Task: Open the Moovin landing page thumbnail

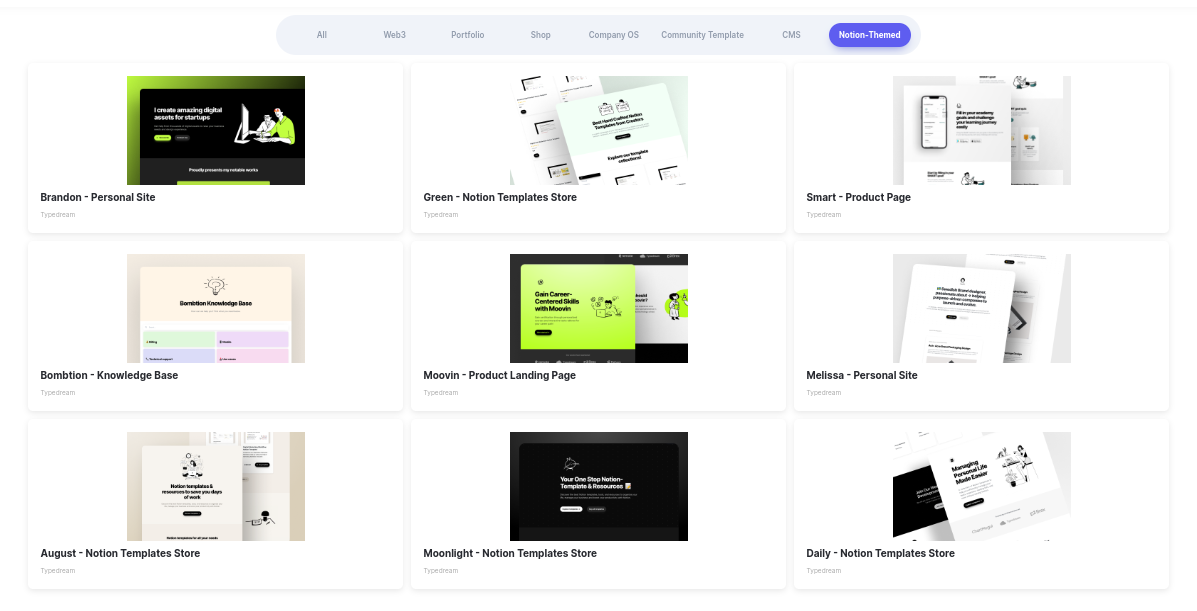Action: (x=598, y=309)
